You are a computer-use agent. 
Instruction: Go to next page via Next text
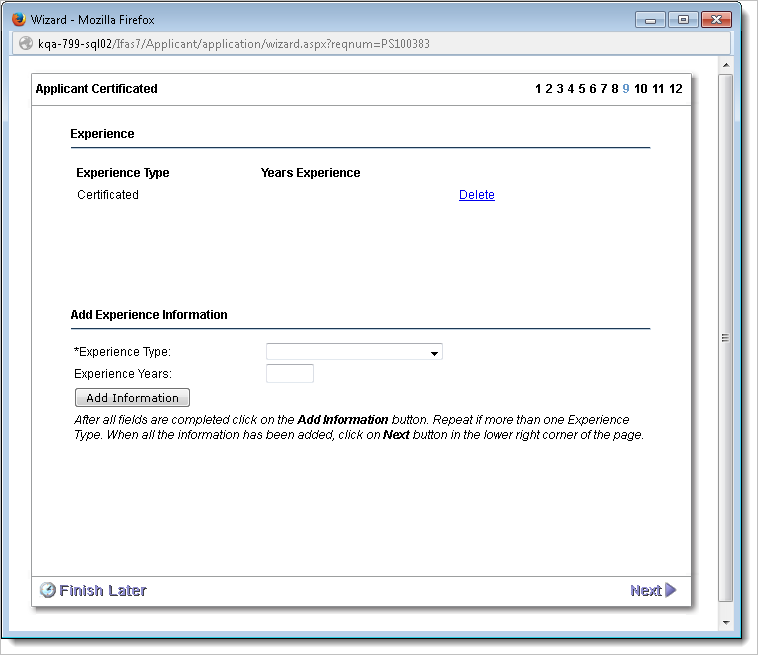(x=645, y=590)
